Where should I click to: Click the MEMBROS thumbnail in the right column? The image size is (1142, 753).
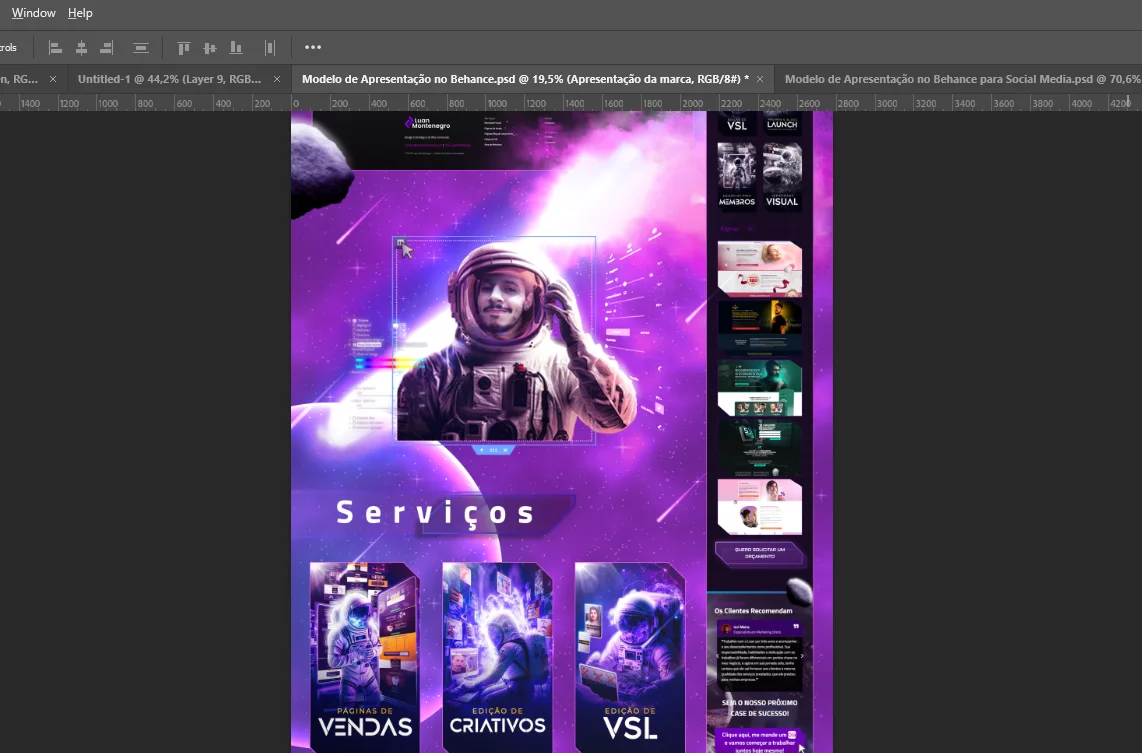click(737, 176)
